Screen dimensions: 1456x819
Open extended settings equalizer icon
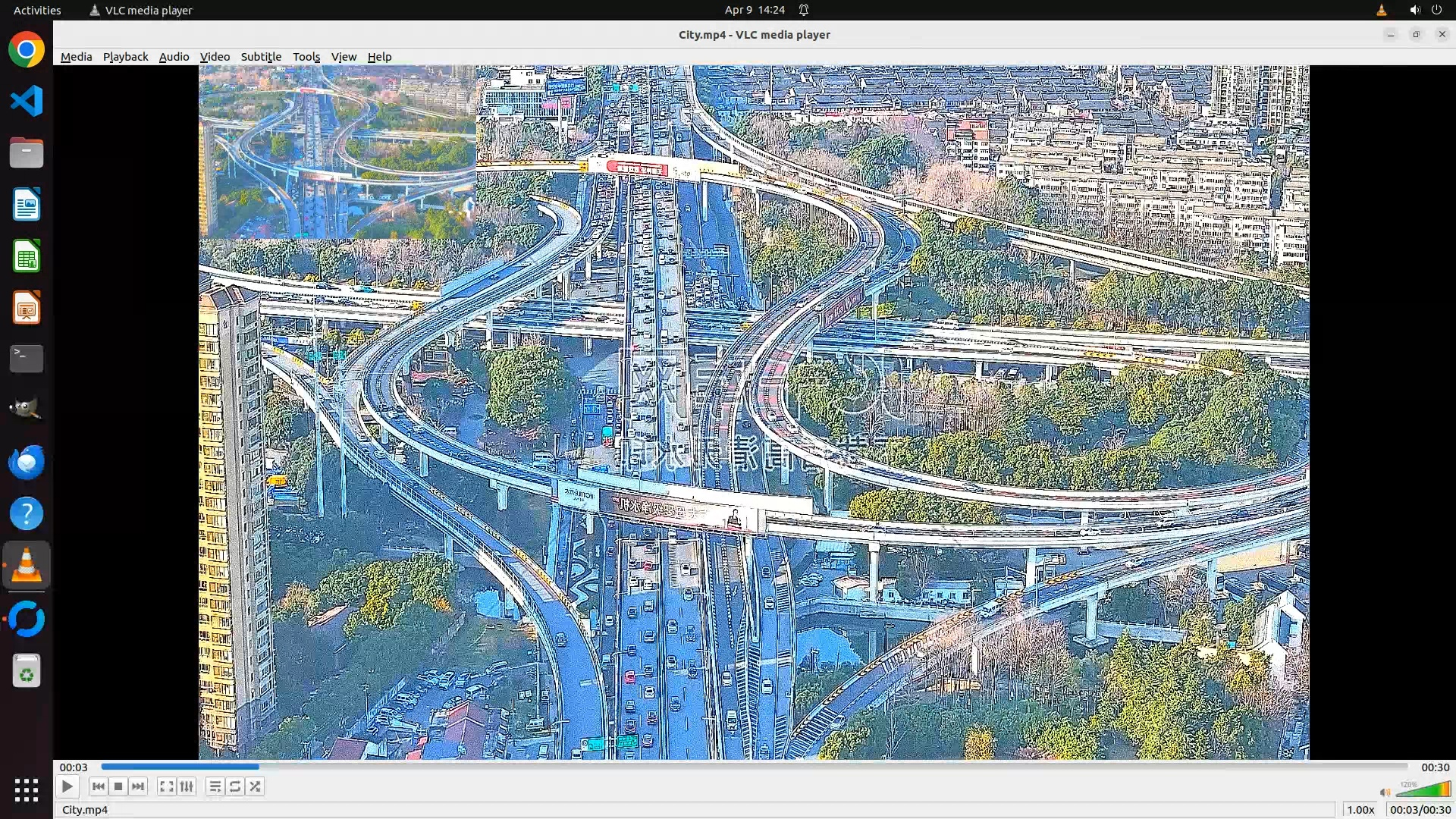(187, 786)
